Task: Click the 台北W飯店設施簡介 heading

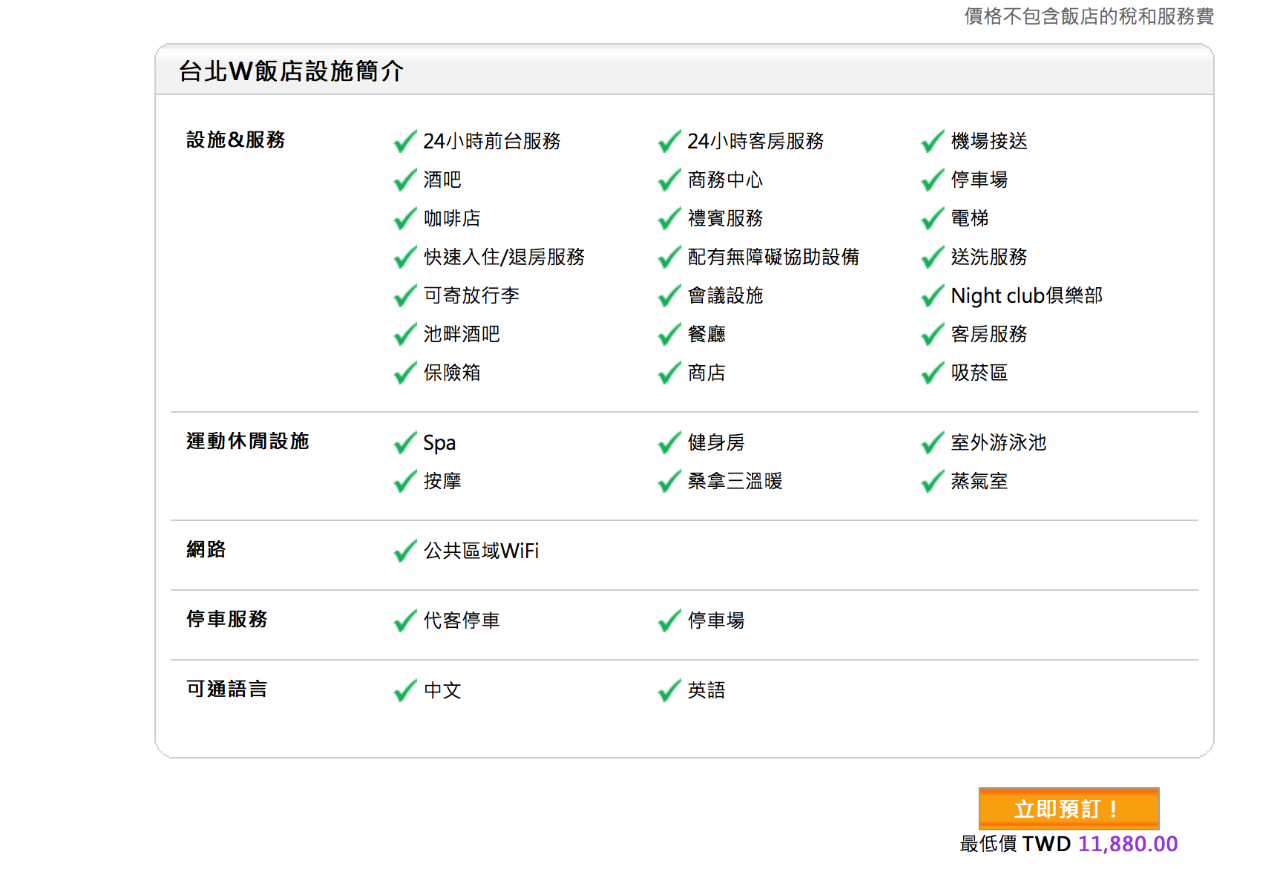Action: pos(291,71)
